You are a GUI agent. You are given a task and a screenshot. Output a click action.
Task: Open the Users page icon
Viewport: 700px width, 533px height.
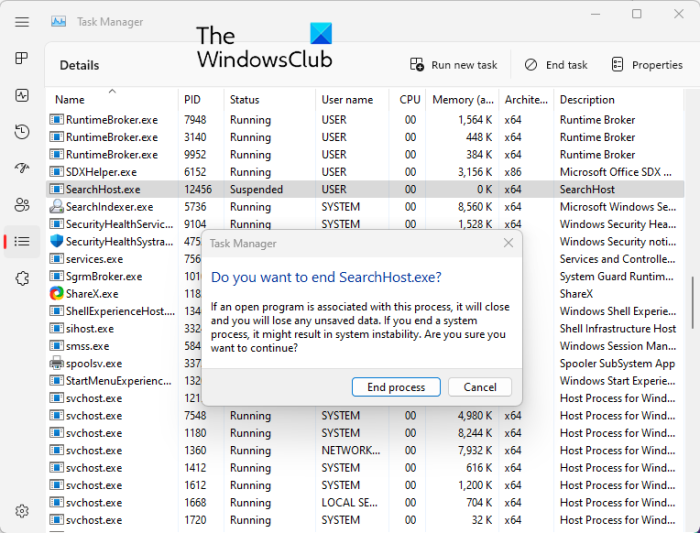(x=22, y=205)
